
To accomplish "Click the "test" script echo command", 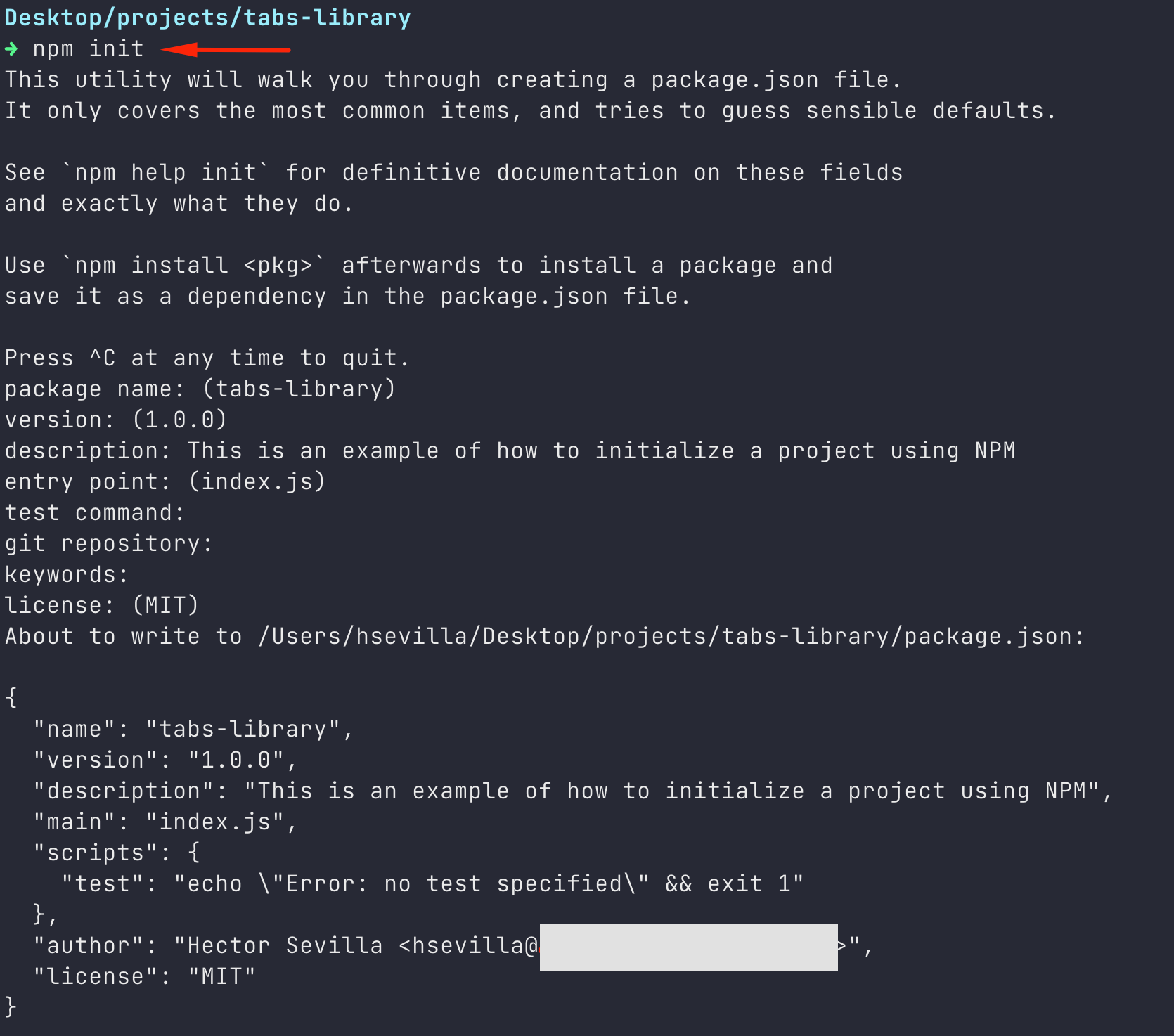I will coord(489,884).
